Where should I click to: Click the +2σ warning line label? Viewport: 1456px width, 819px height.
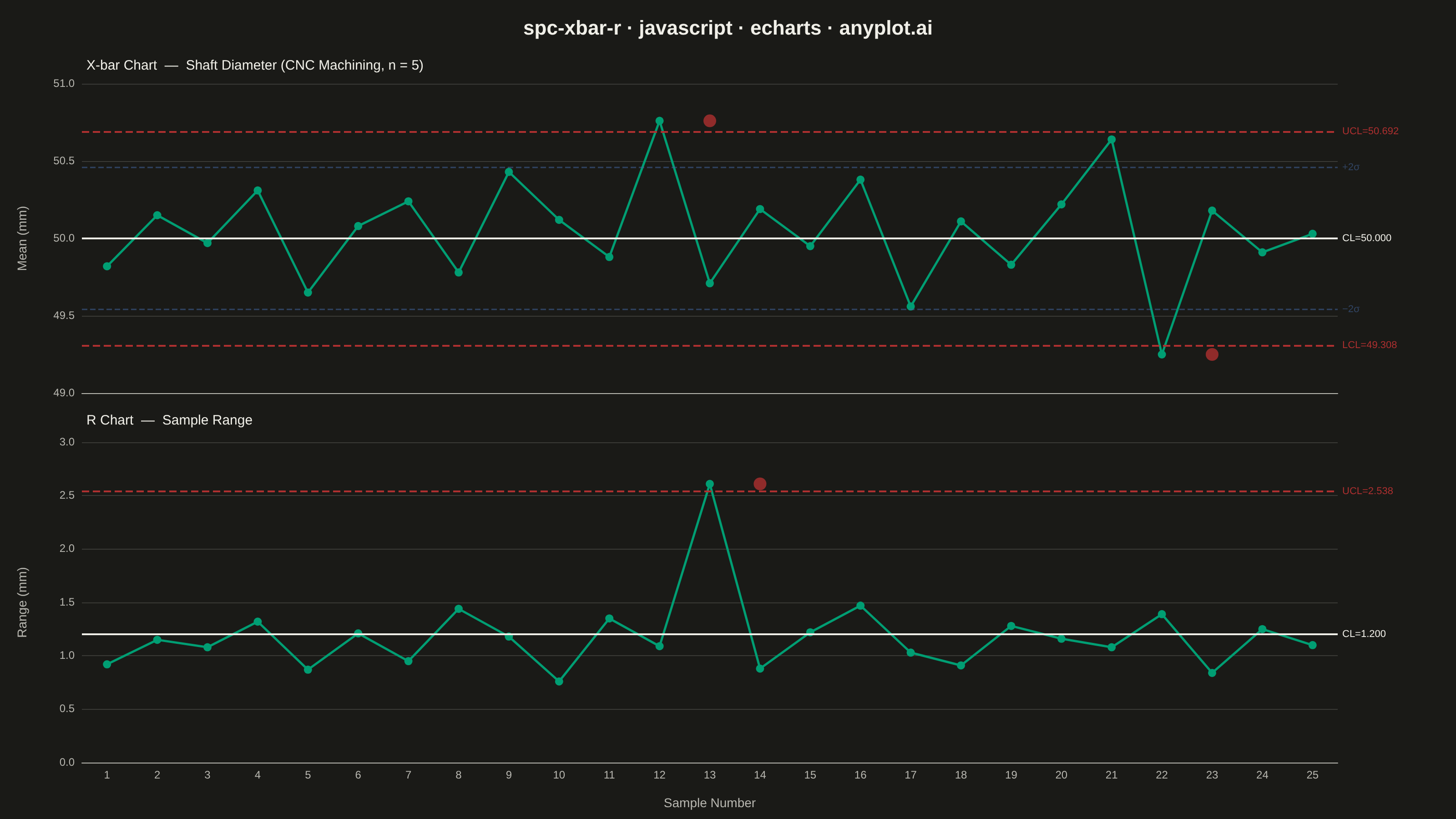(x=1350, y=167)
